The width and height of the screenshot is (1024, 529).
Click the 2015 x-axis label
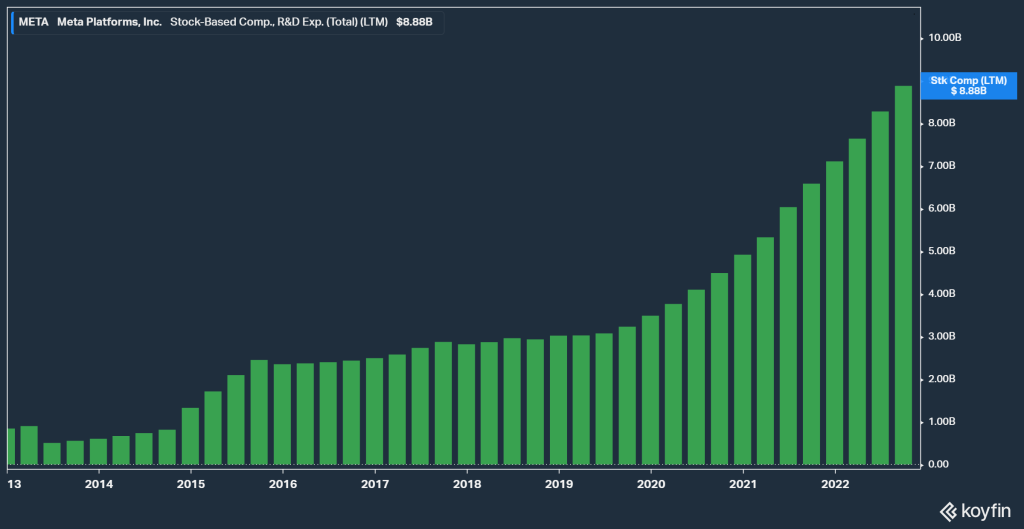[x=191, y=485]
